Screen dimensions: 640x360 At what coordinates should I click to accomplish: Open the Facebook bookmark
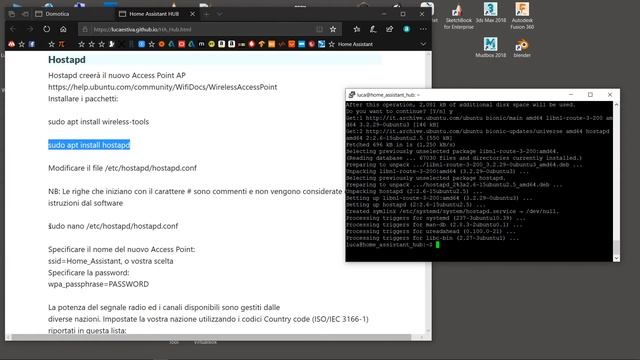[32, 44]
